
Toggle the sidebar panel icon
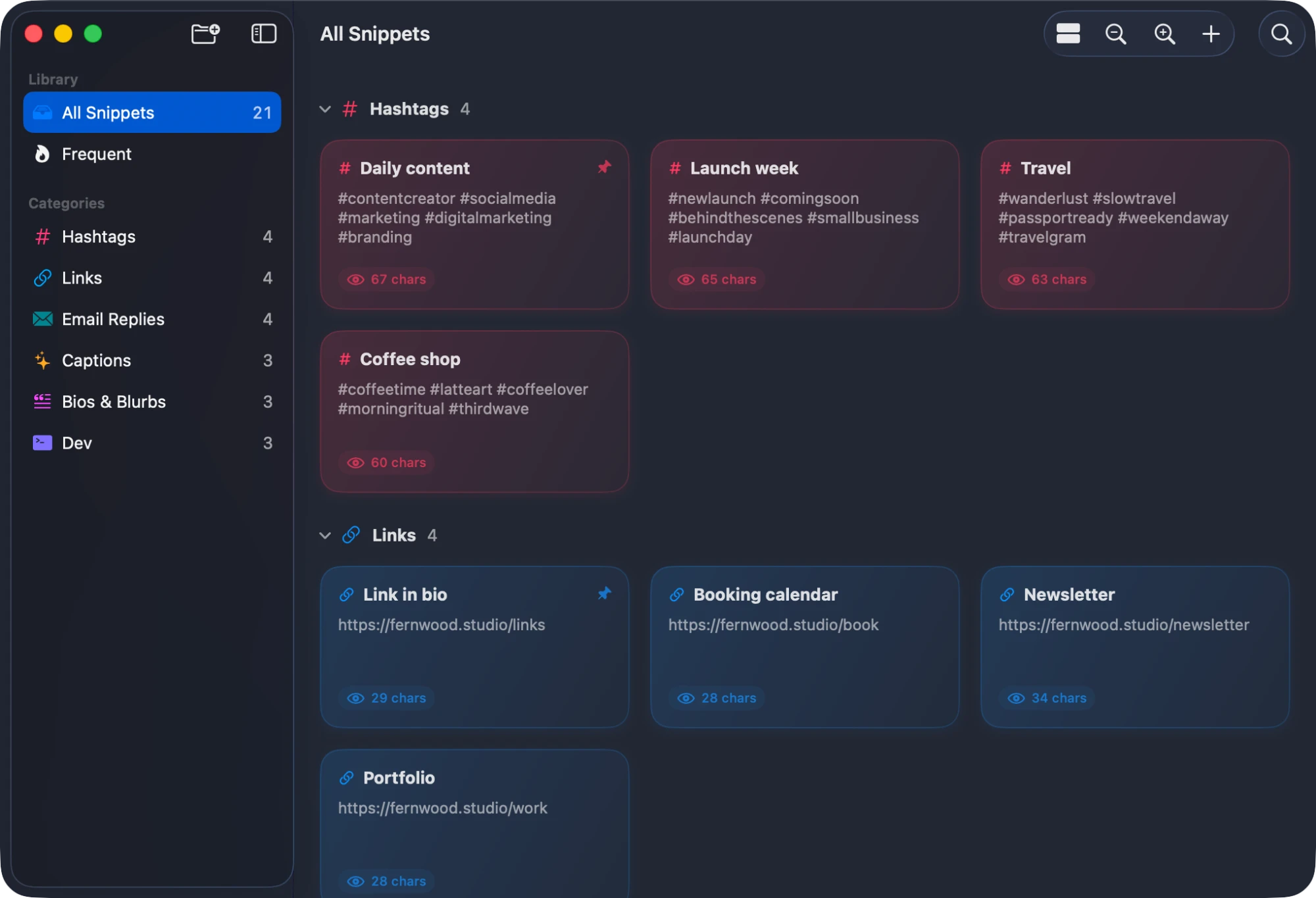pyautogui.click(x=264, y=34)
